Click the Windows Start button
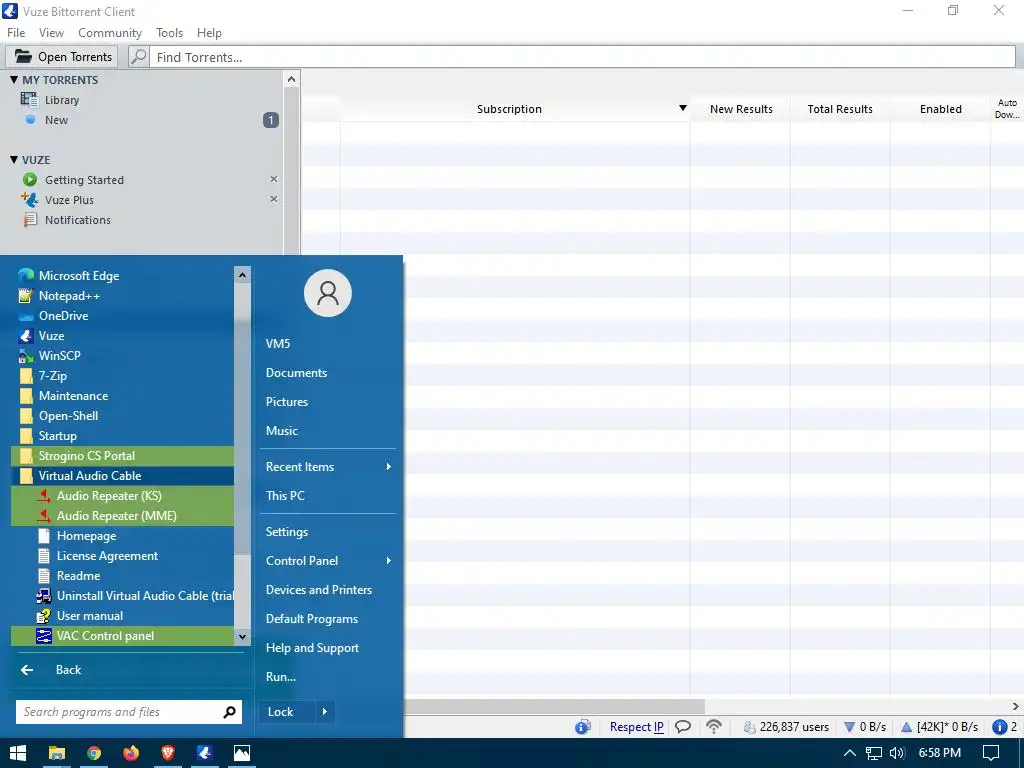Image resolution: width=1024 pixels, height=768 pixels. [x=18, y=753]
